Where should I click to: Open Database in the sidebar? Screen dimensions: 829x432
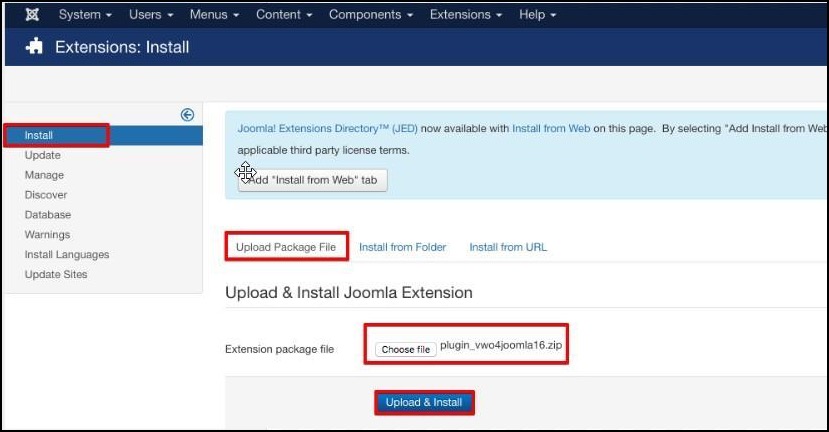point(48,215)
